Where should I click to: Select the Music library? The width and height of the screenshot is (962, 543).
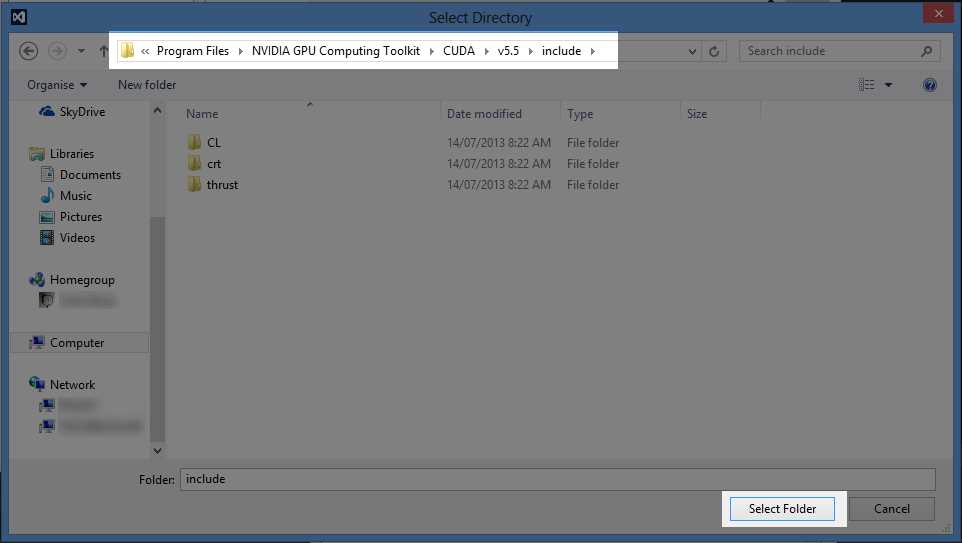click(75, 196)
